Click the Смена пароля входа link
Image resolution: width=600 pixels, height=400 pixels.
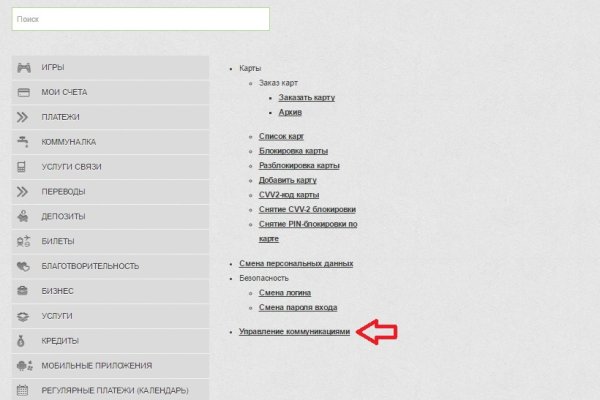point(298,308)
